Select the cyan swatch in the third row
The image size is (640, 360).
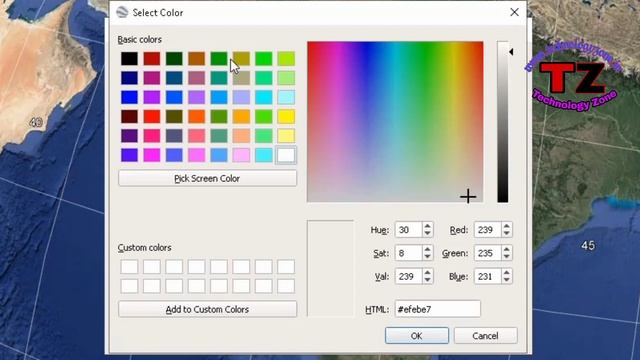264,97
